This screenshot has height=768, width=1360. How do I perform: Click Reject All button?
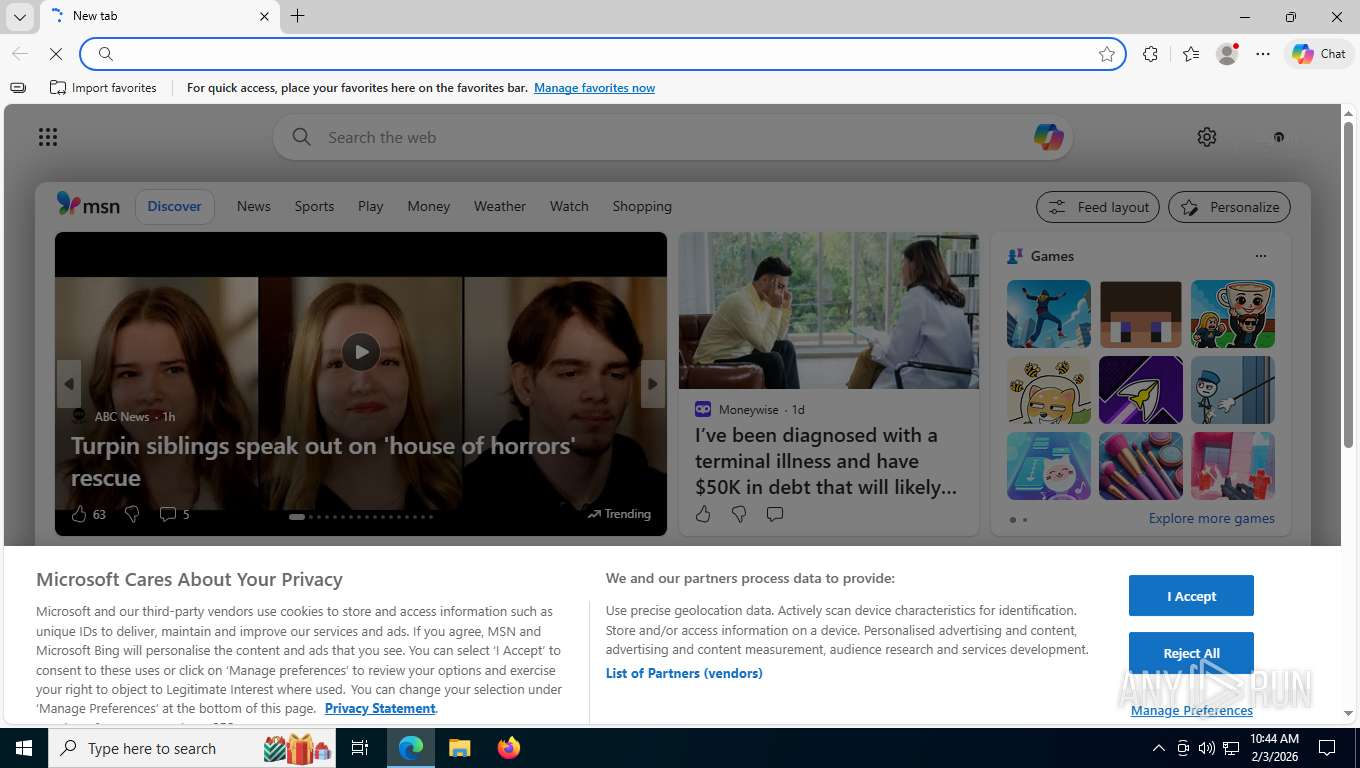1191,653
